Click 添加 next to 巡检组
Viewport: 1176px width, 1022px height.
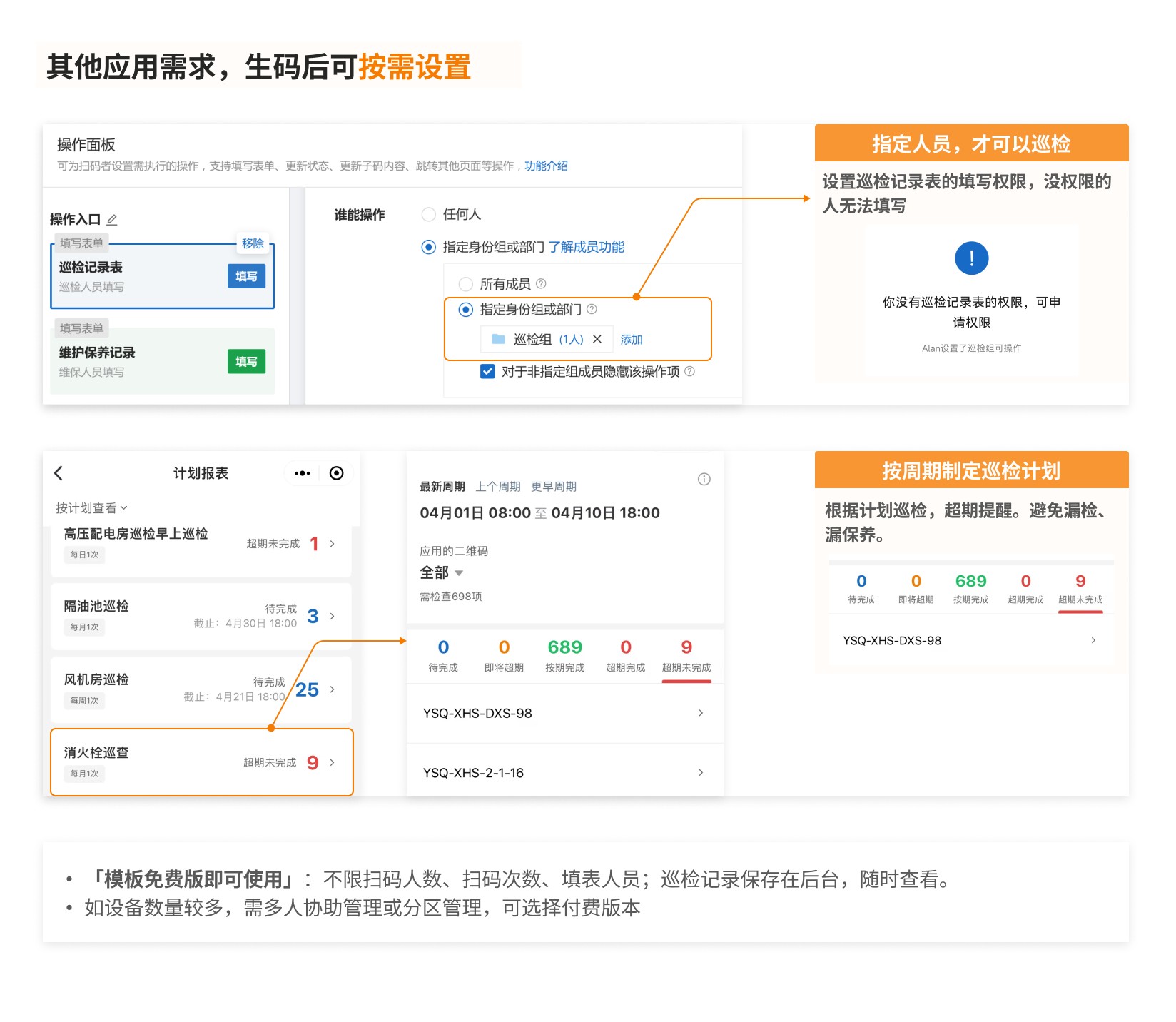click(632, 339)
